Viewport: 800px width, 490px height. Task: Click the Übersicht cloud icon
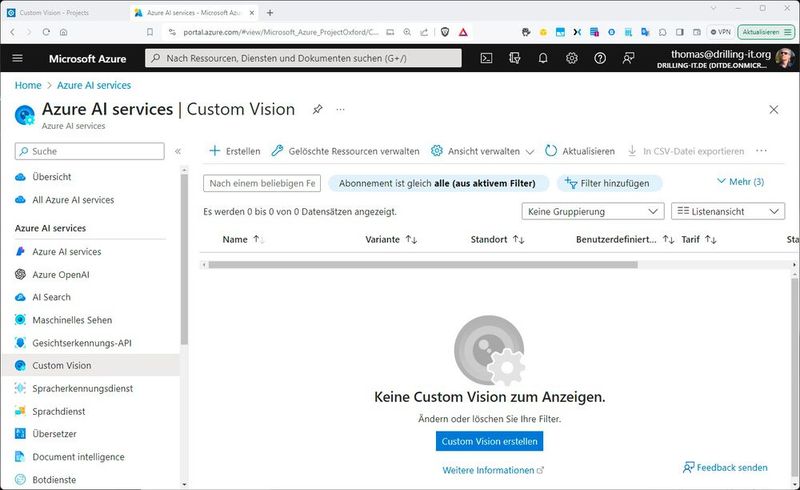[x=20, y=177]
